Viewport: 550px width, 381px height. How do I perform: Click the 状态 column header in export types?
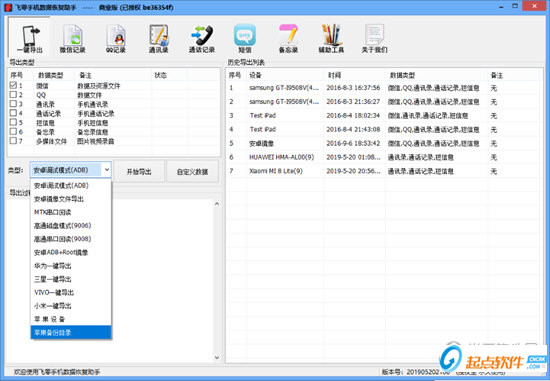(169, 75)
